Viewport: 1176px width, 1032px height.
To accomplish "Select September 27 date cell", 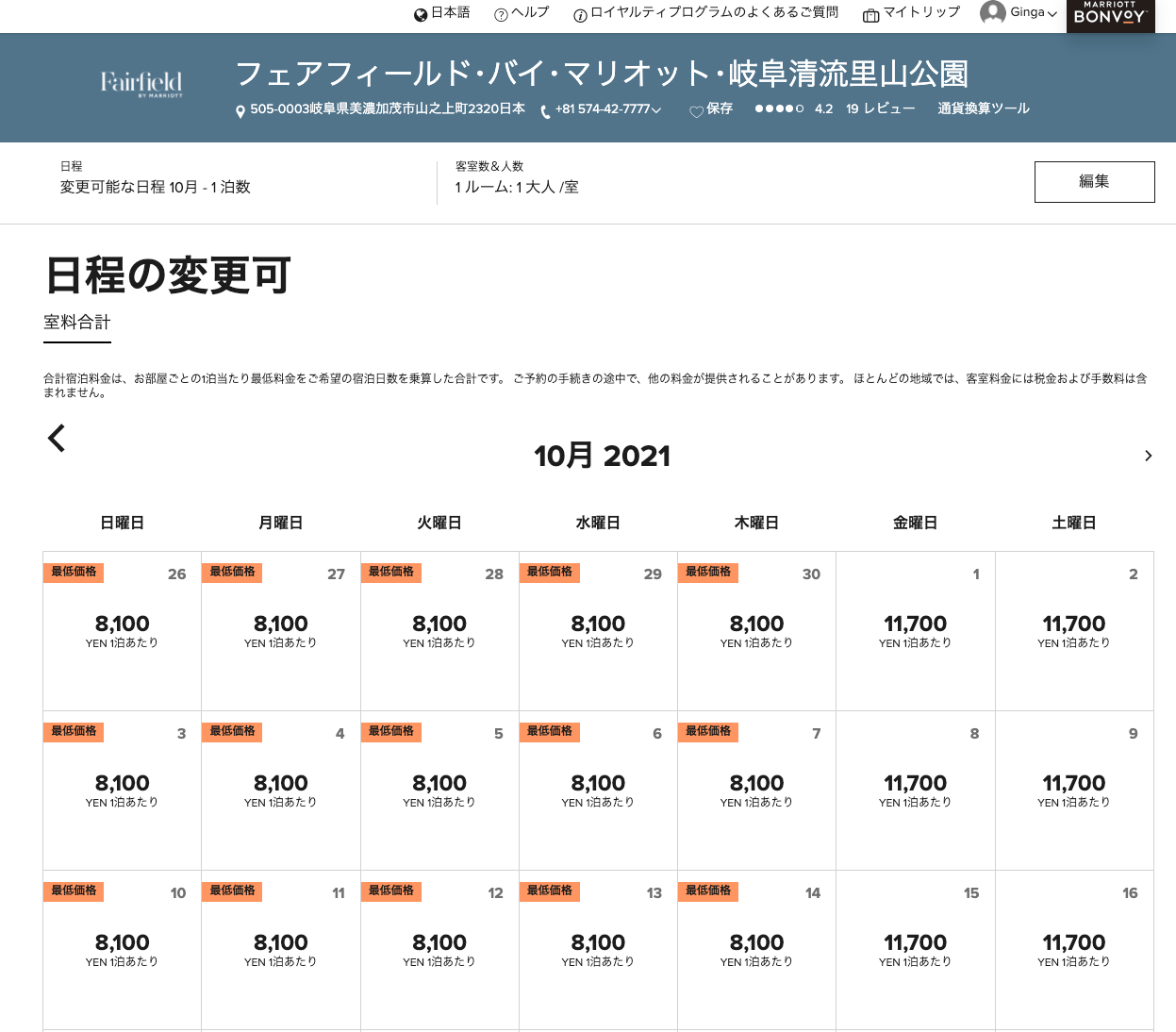I will [x=281, y=631].
